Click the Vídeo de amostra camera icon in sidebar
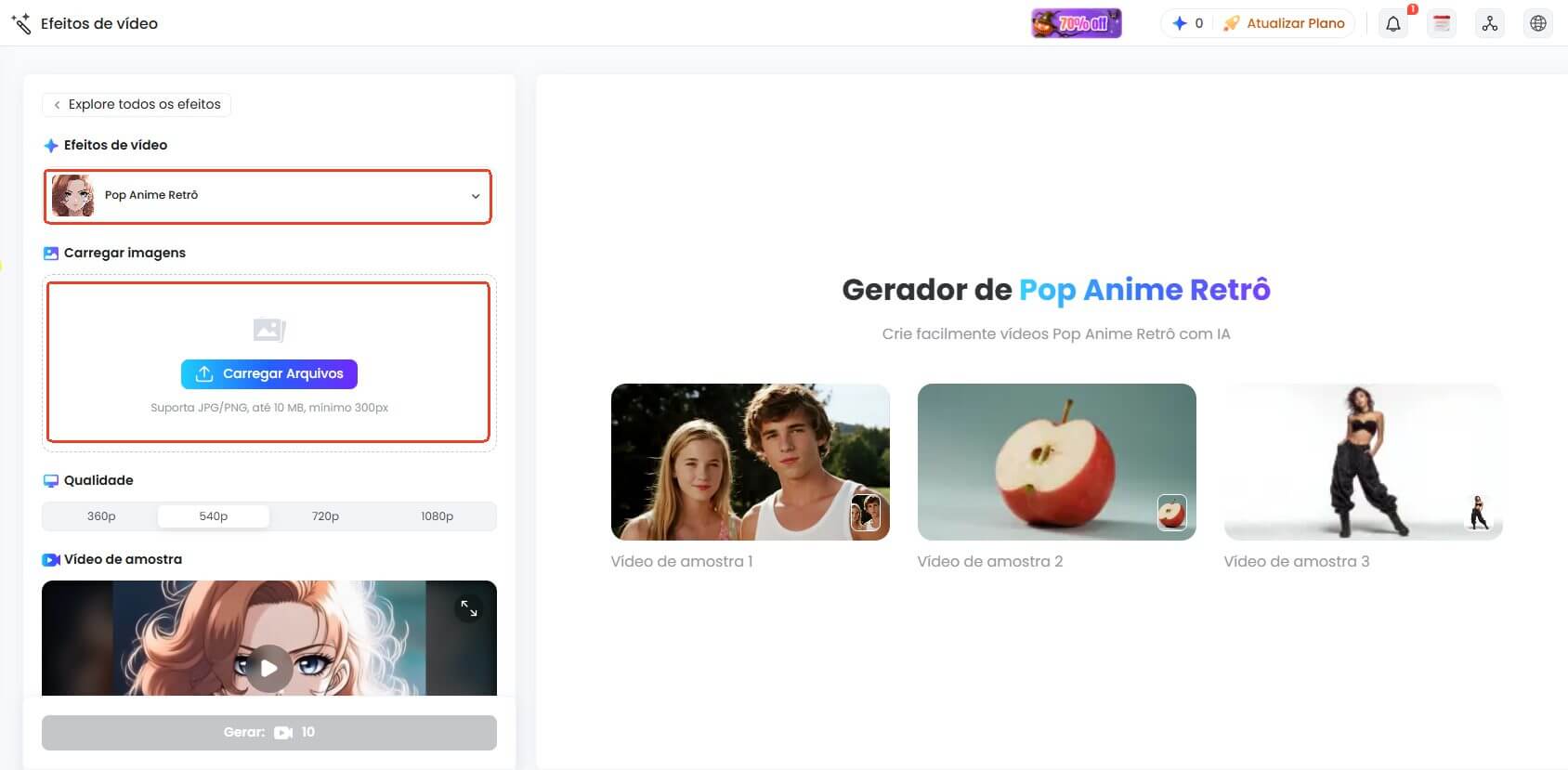The height and width of the screenshot is (770, 1568). (x=51, y=559)
